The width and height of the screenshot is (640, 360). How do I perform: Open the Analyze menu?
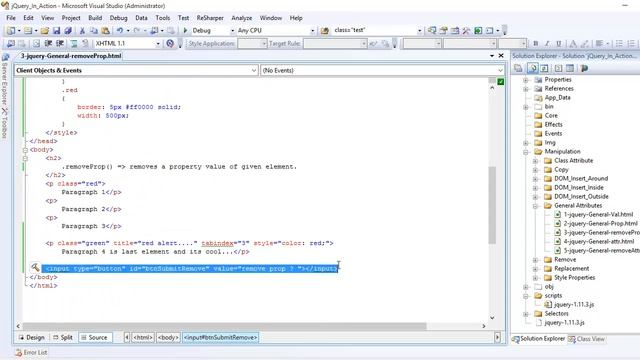click(242, 18)
